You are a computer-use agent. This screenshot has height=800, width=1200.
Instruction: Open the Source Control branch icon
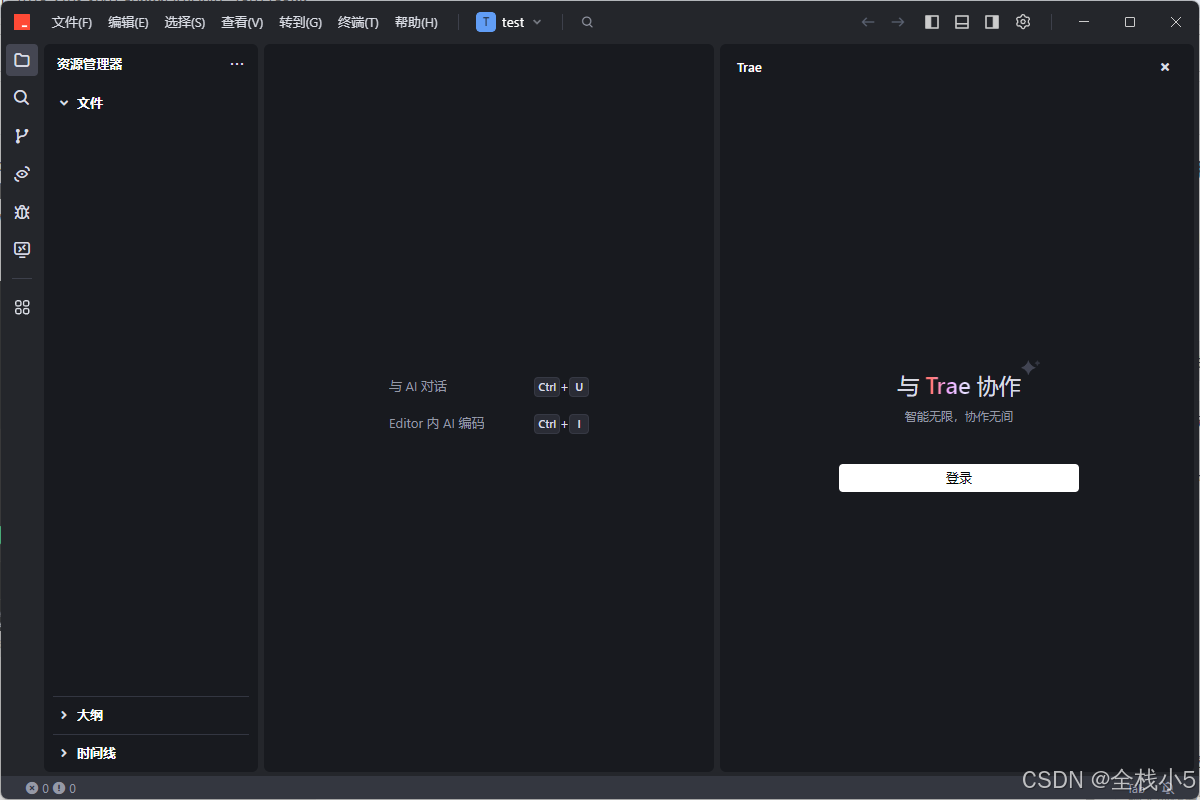(22, 136)
